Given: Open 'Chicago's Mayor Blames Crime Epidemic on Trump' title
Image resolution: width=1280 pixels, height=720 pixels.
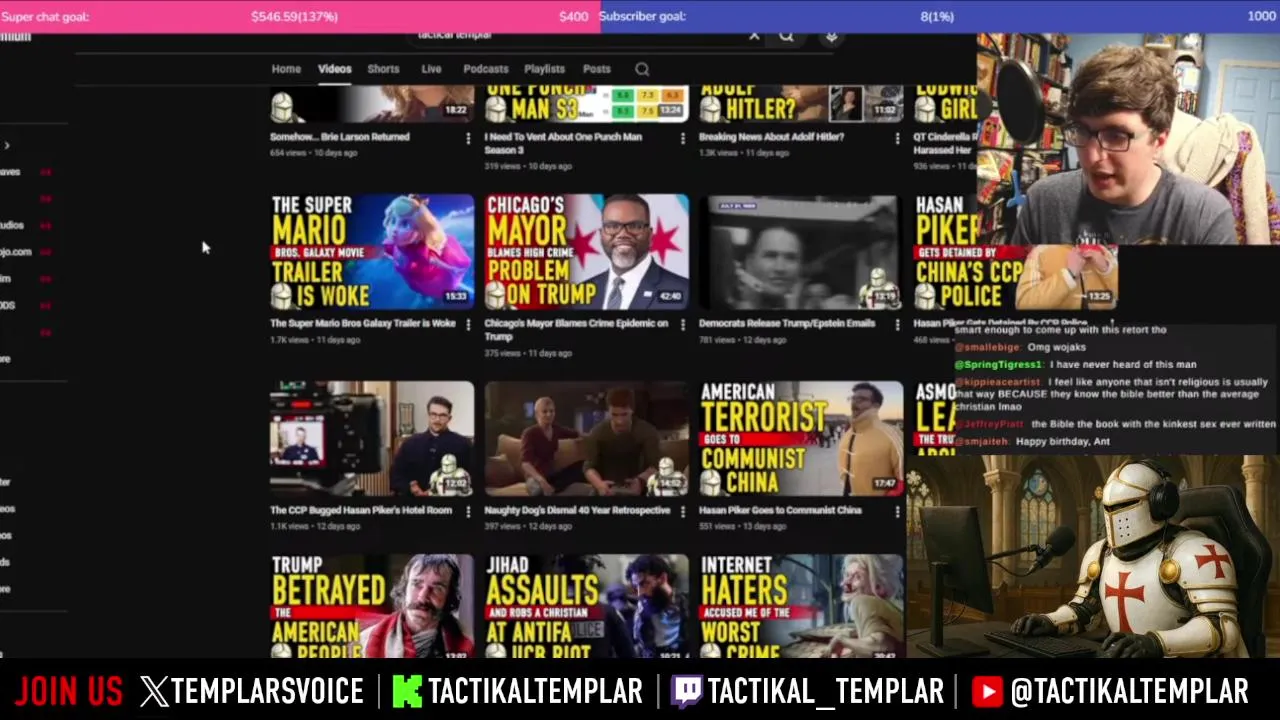Looking at the screenshot, I should click(576, 330).
